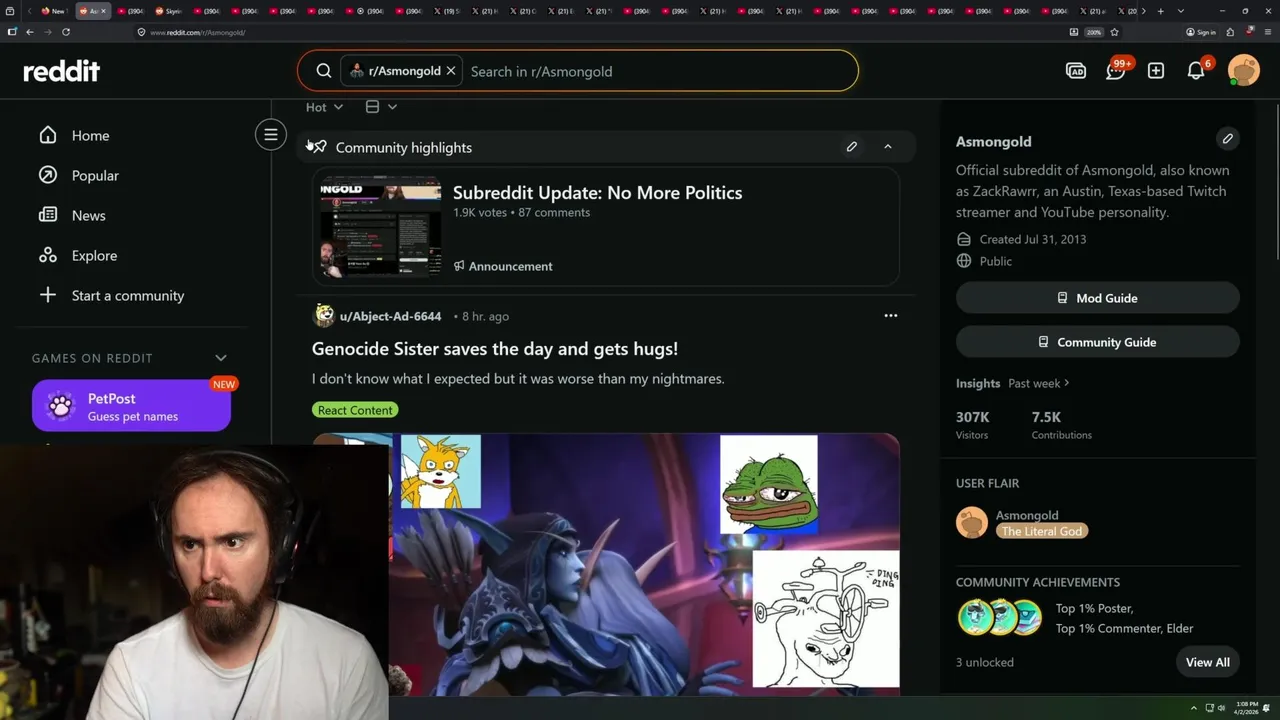Screen dimensions: 1280x720
Task: Click the taskbar clock showing 1:08 PM
Action: [1248, 708]
